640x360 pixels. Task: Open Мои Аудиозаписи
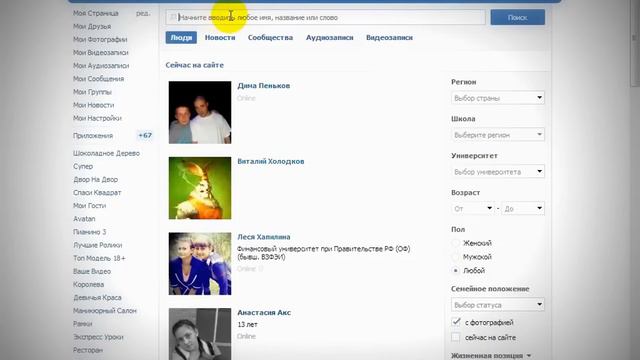[101, 65]
